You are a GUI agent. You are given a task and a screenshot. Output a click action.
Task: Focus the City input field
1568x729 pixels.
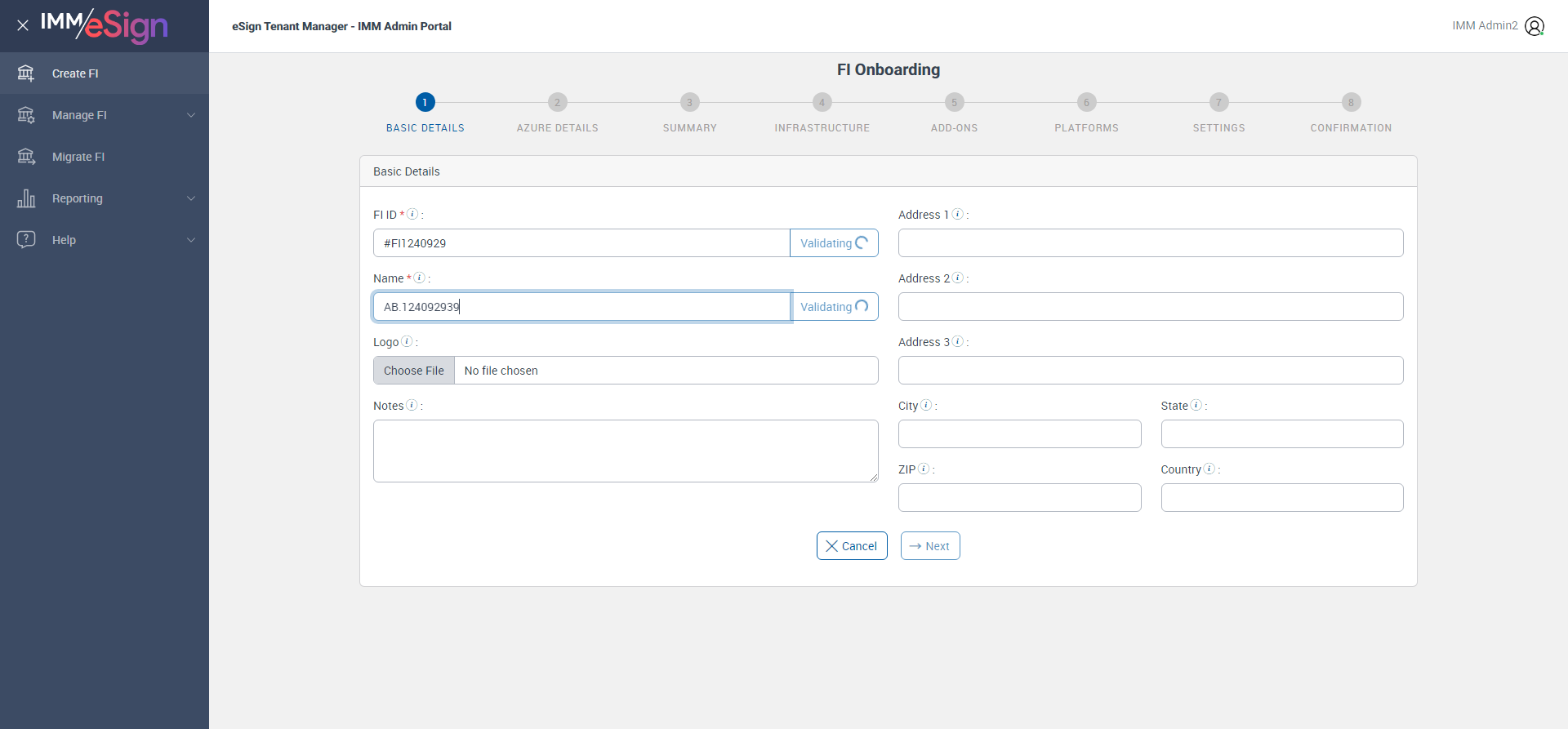(1019, 434)
